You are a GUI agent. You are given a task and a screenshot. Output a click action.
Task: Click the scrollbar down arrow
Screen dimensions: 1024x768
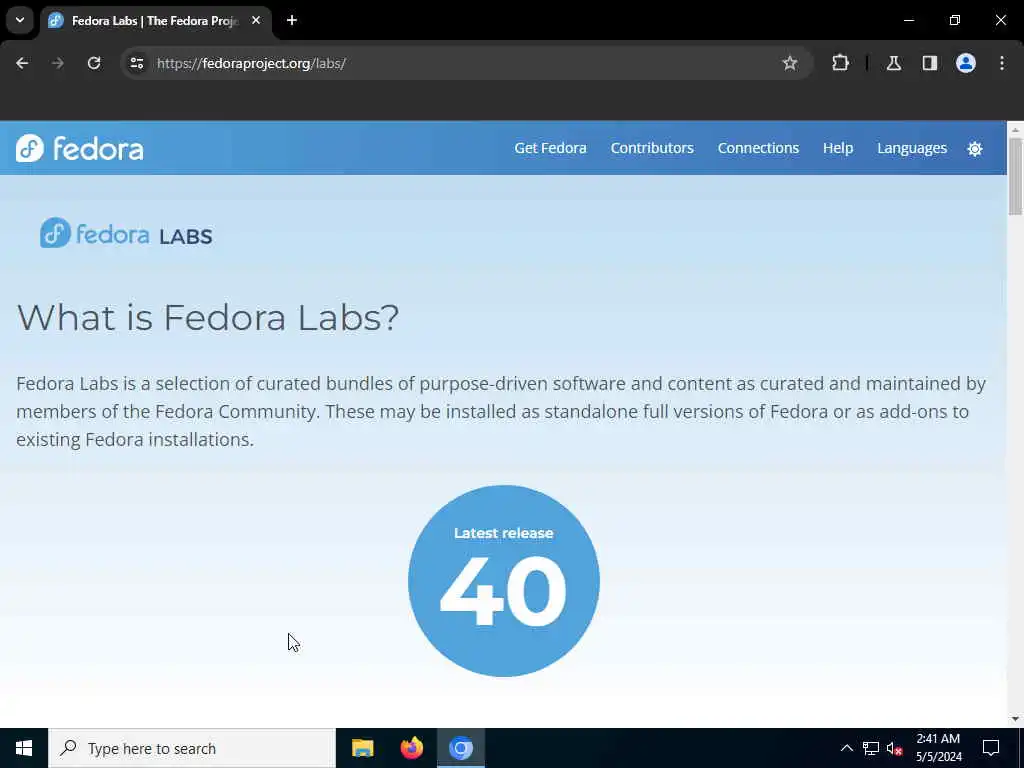click(x=1015, y=719)
